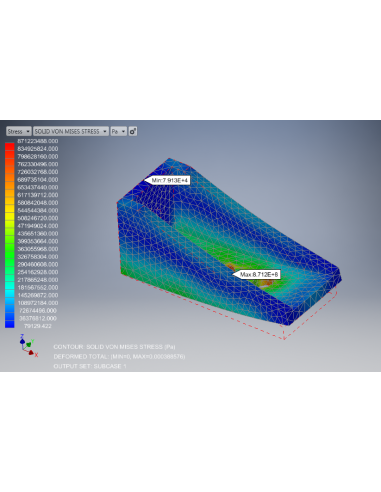Click legend value 290460608.000
This screenshot has width=381, height=492.
[x=38, y=264]
